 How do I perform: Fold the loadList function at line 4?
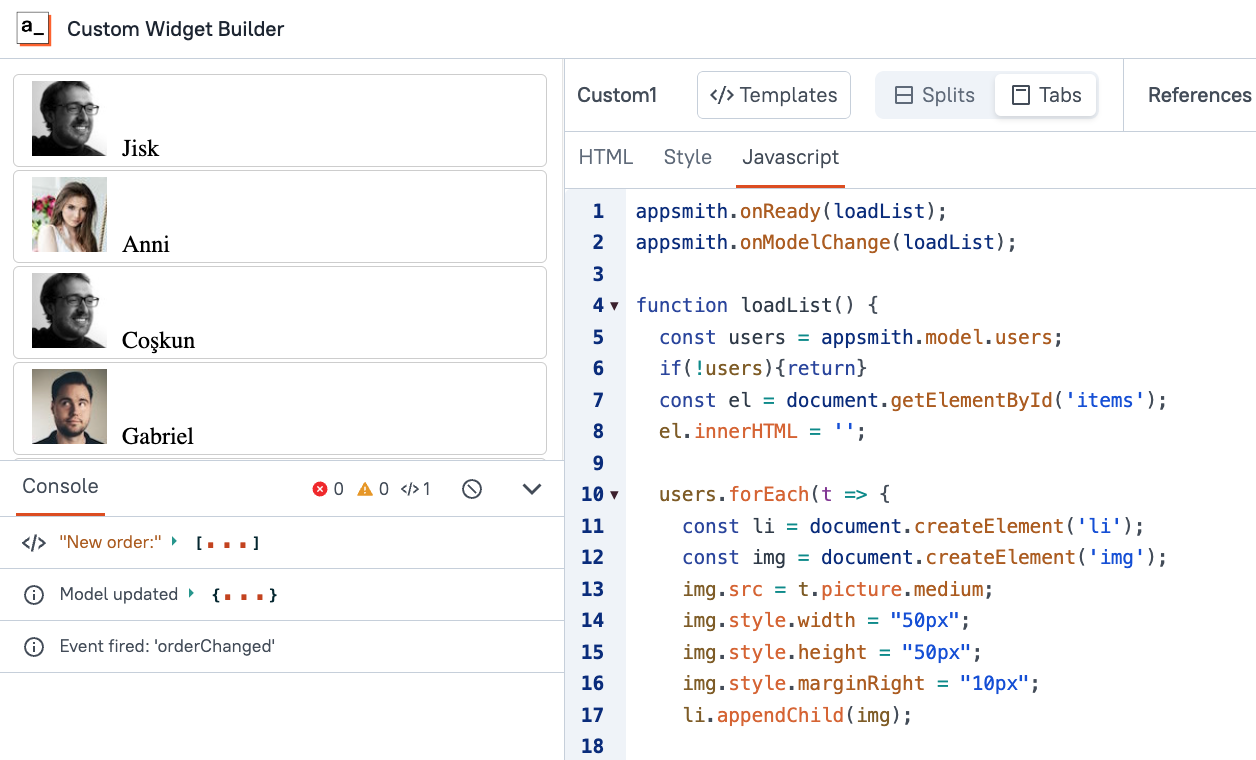tap(614, 305)
